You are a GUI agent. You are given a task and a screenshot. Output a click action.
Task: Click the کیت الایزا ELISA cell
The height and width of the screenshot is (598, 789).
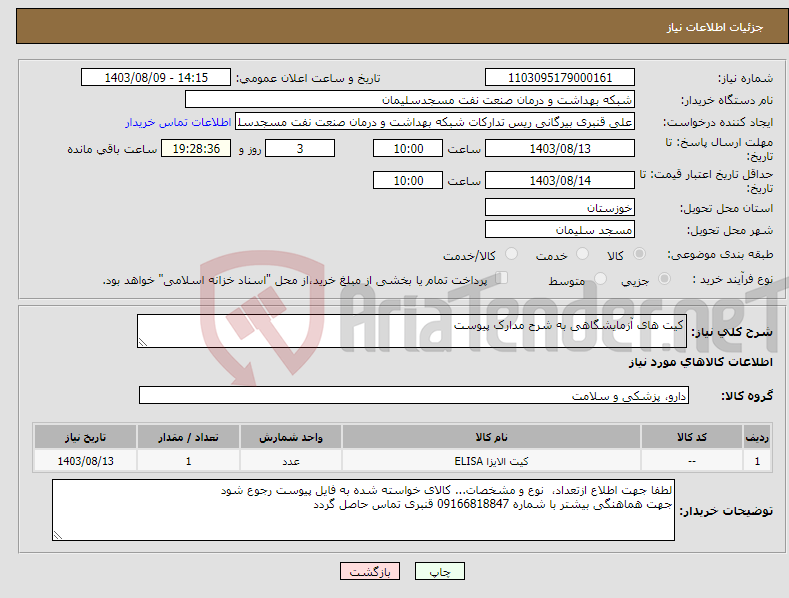click(491, 461)
